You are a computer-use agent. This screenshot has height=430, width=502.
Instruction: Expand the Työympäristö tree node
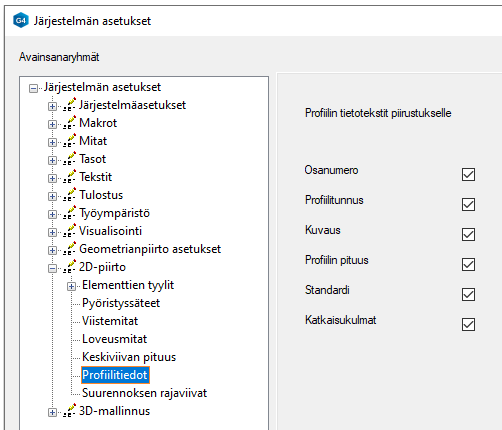[x=52, y=214]
